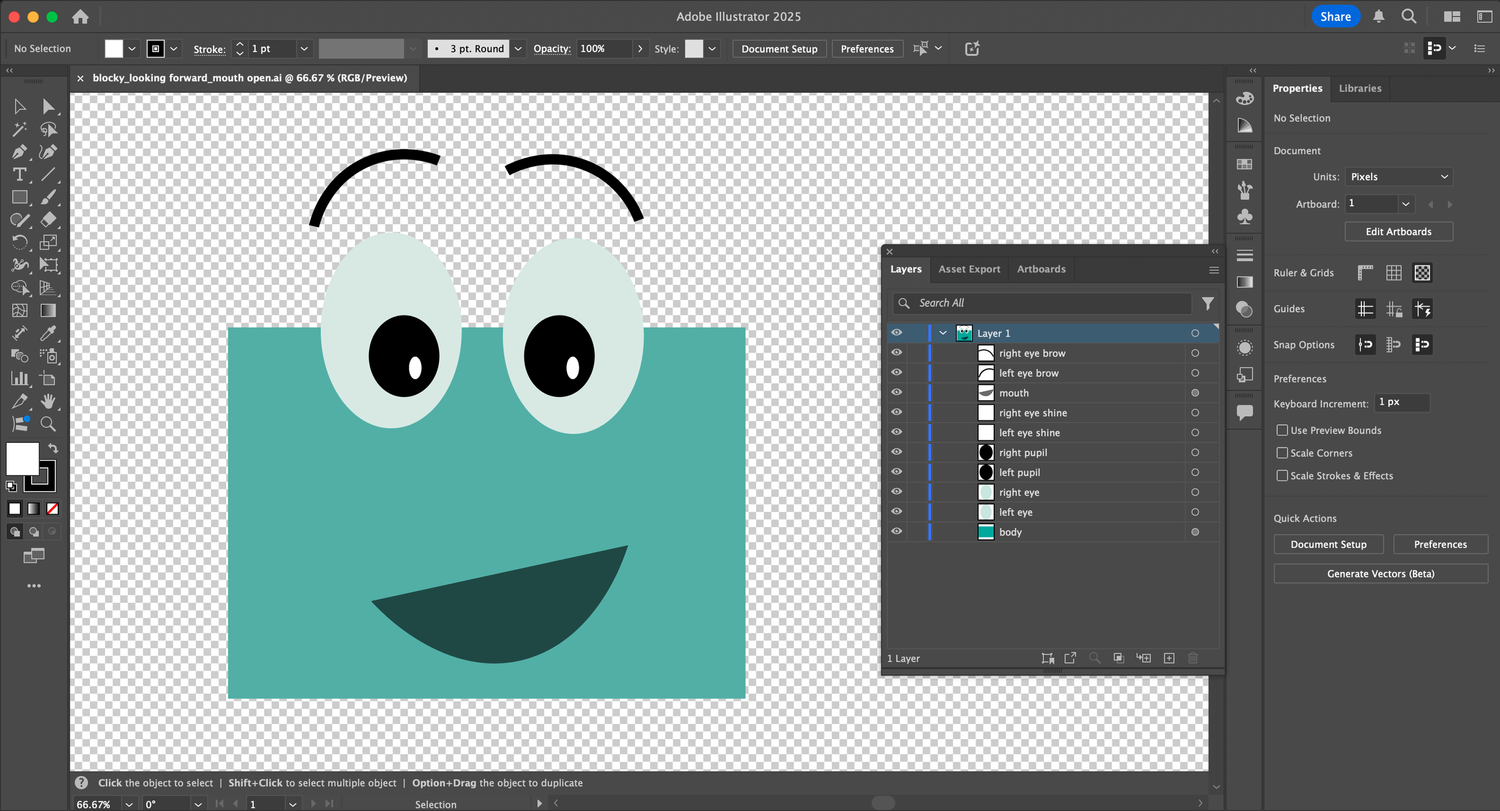The width and height of the screenshot is (1500, 811).
Task: Open zoom level dropdown in status bar
Action: (129, 804)
